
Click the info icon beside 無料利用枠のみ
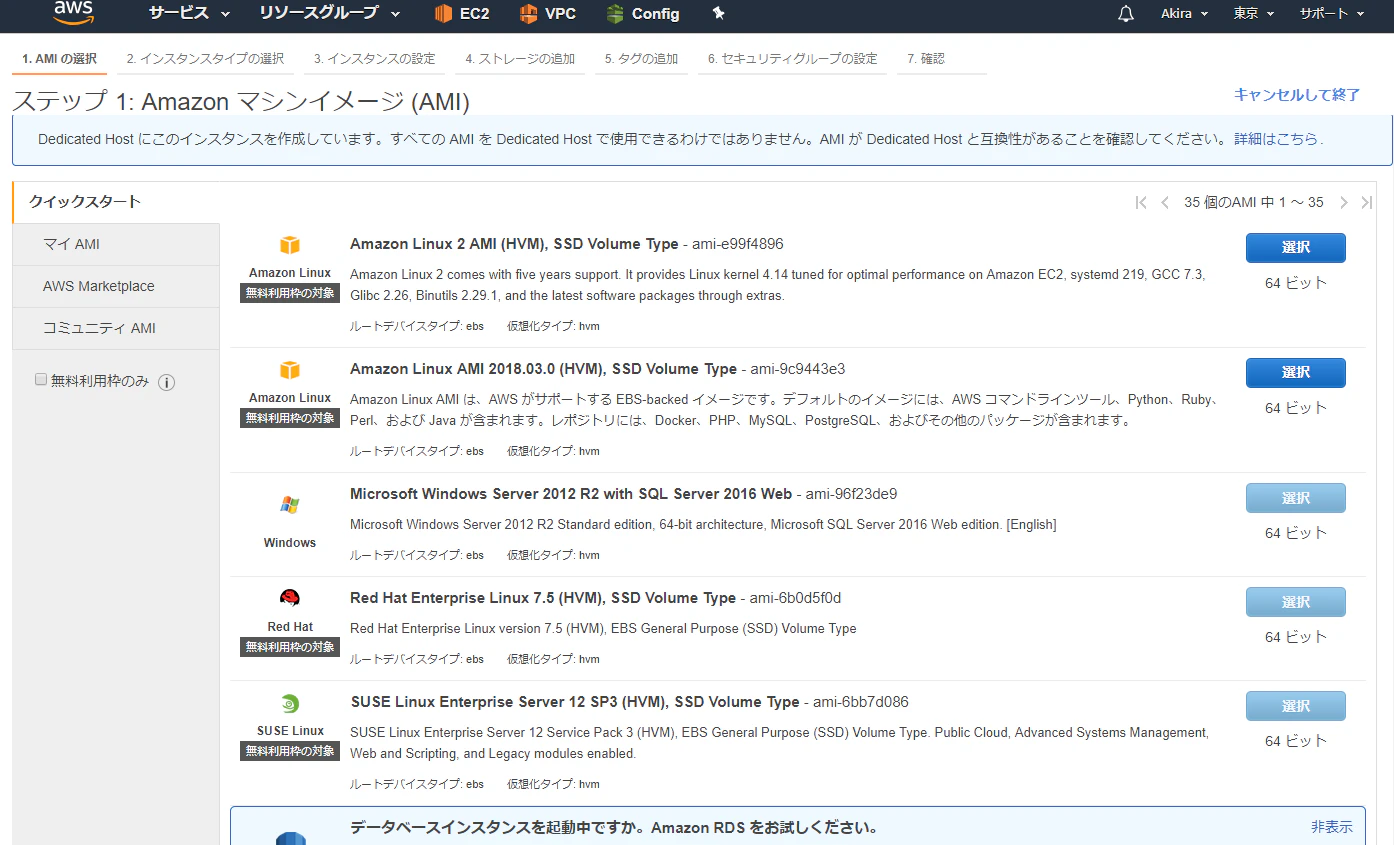tap(167, 382)
